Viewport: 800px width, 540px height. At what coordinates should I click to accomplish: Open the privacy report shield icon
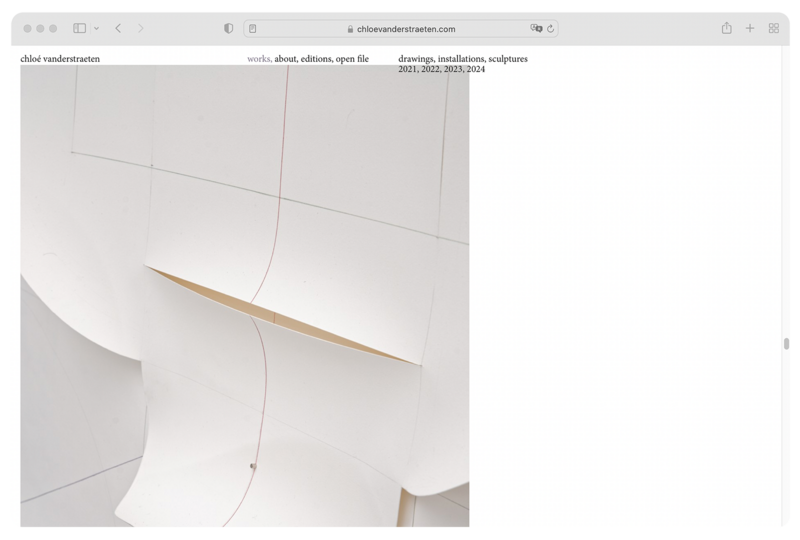[x=228, y=29]
